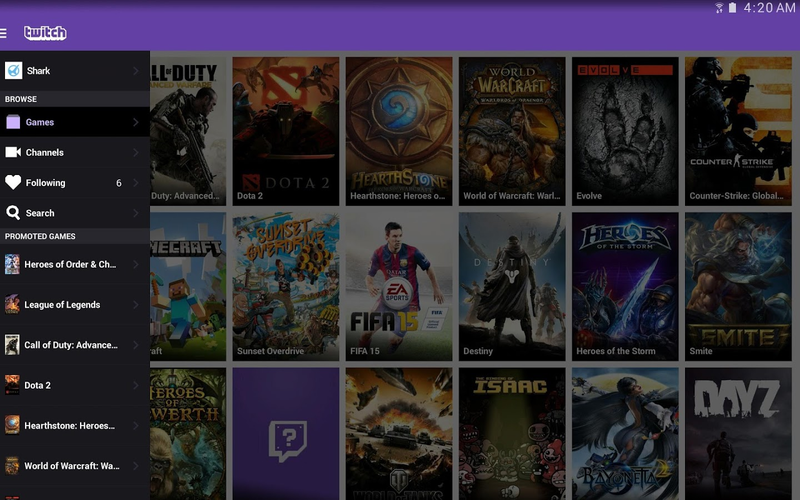Open the Hearthstone row chevron
This screenshot has width=800, height=500.
pyautogui.click(x=136, y=426)
